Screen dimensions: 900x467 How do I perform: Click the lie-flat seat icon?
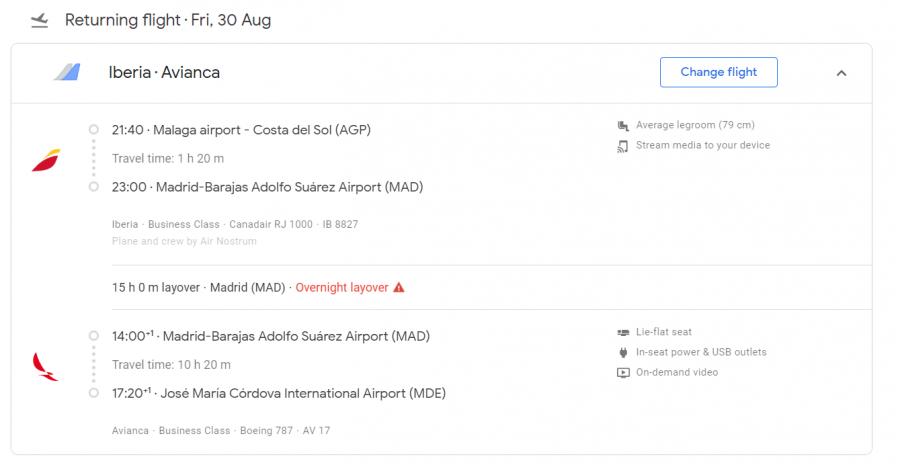[x=624, y=332]
